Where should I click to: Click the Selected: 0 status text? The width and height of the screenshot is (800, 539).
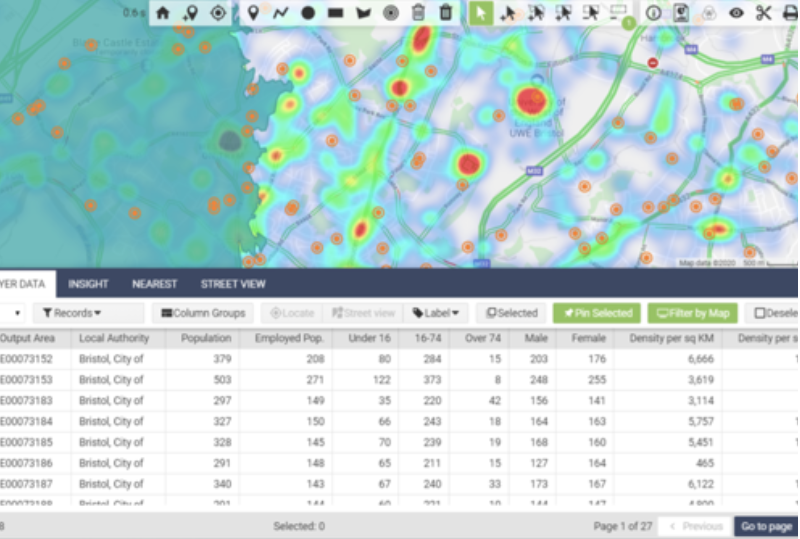click(x=299, y=526)
